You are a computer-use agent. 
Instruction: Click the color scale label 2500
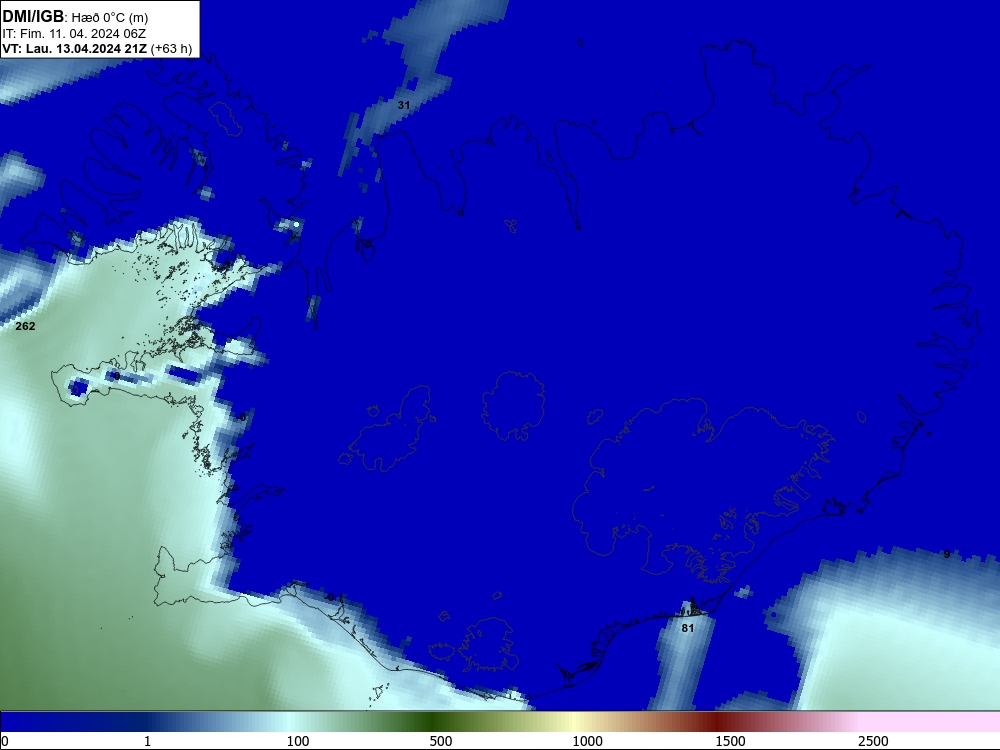tap(873, 741)
